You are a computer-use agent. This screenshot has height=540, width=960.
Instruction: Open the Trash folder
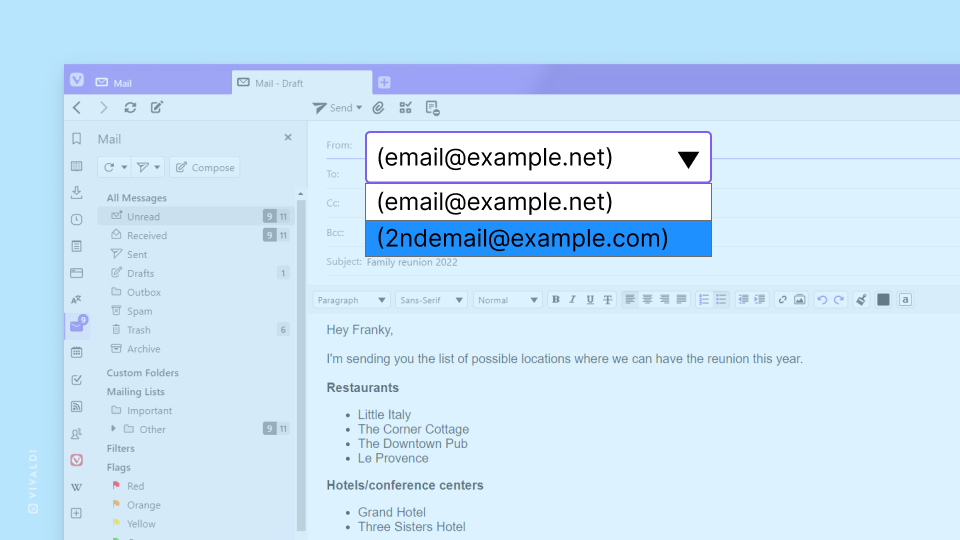(196, 329)
